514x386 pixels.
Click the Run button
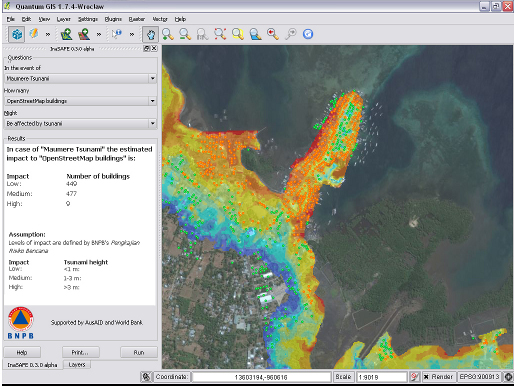(x=139, y=352)
